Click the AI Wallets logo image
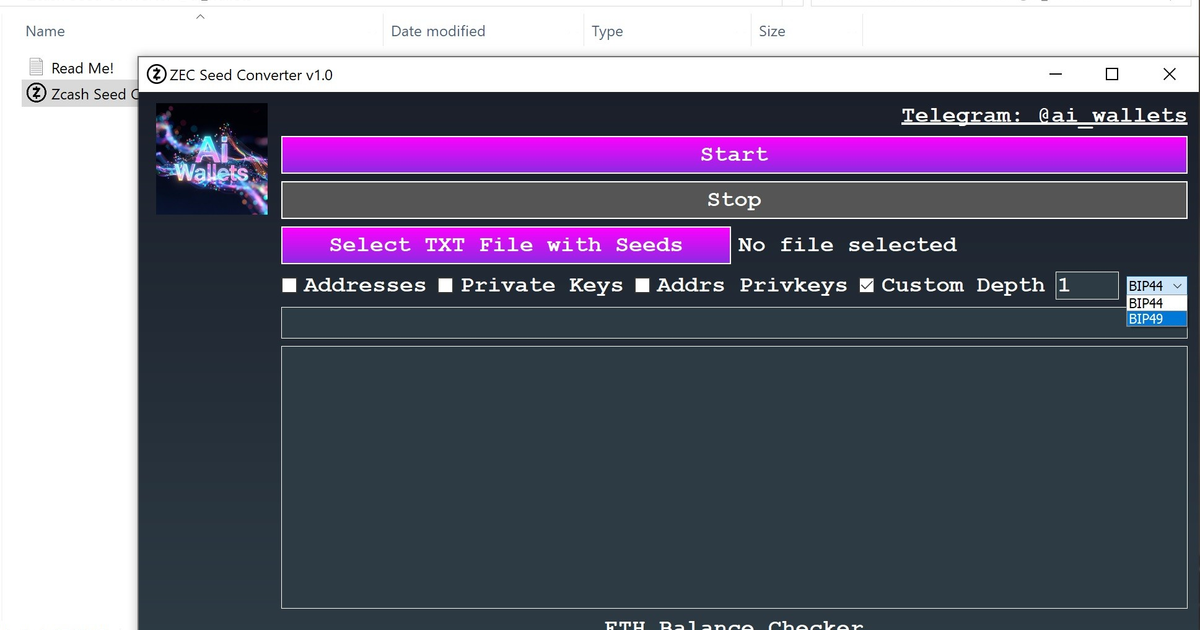The width and height of the screenshot is (1200, 630). [x=212, y=159]
